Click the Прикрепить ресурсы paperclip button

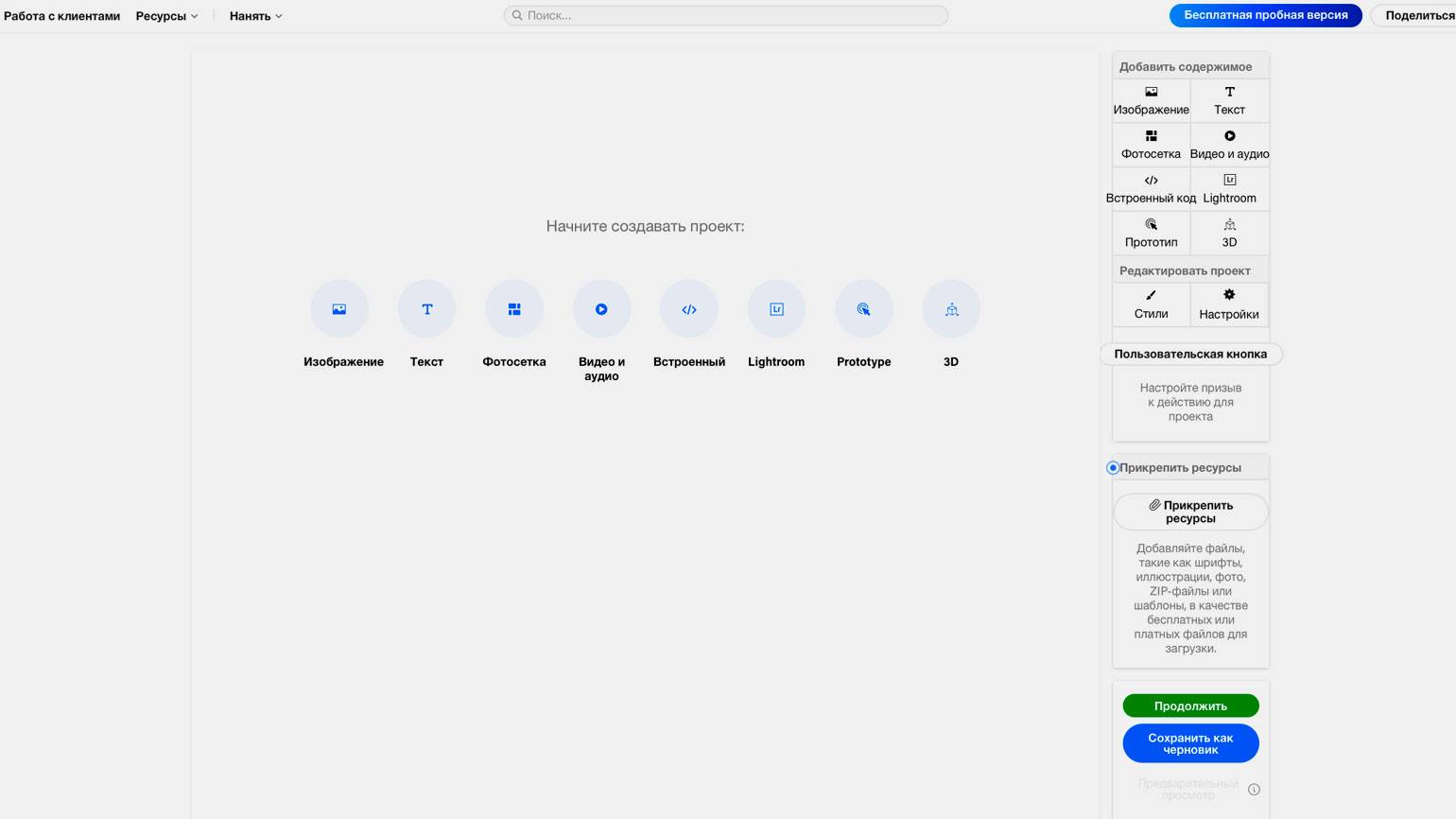click(1190, 512)
